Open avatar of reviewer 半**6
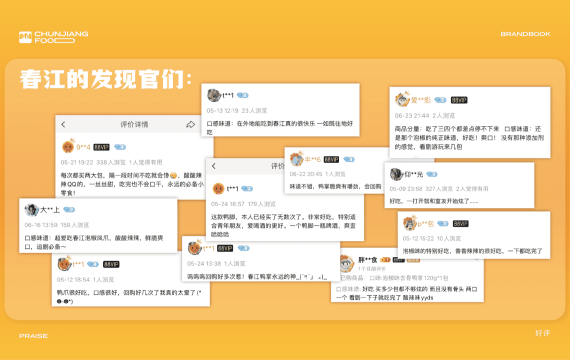Screen dimensions: 570x360 pyautogui.click(x=296, y=159)
